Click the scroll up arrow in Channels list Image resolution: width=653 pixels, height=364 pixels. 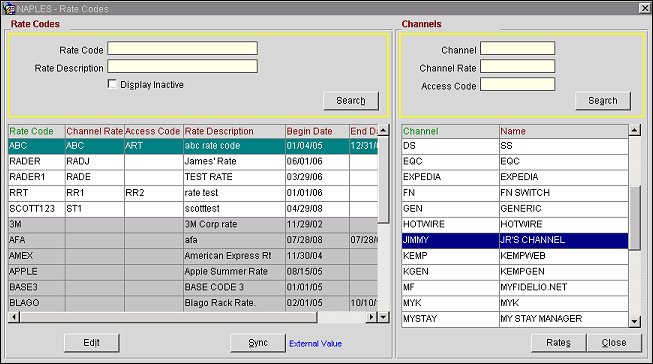pyautogui.click(x=634, y=130)
